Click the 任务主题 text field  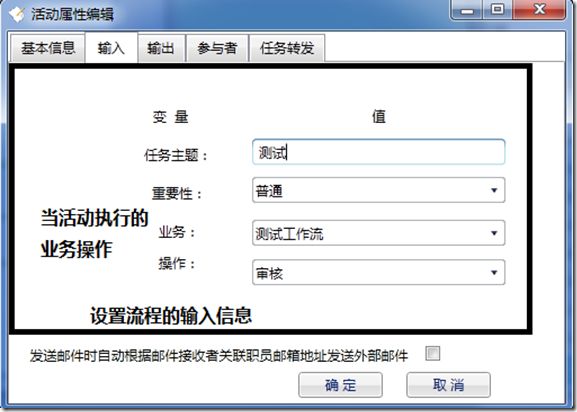[x=379, y=152]
